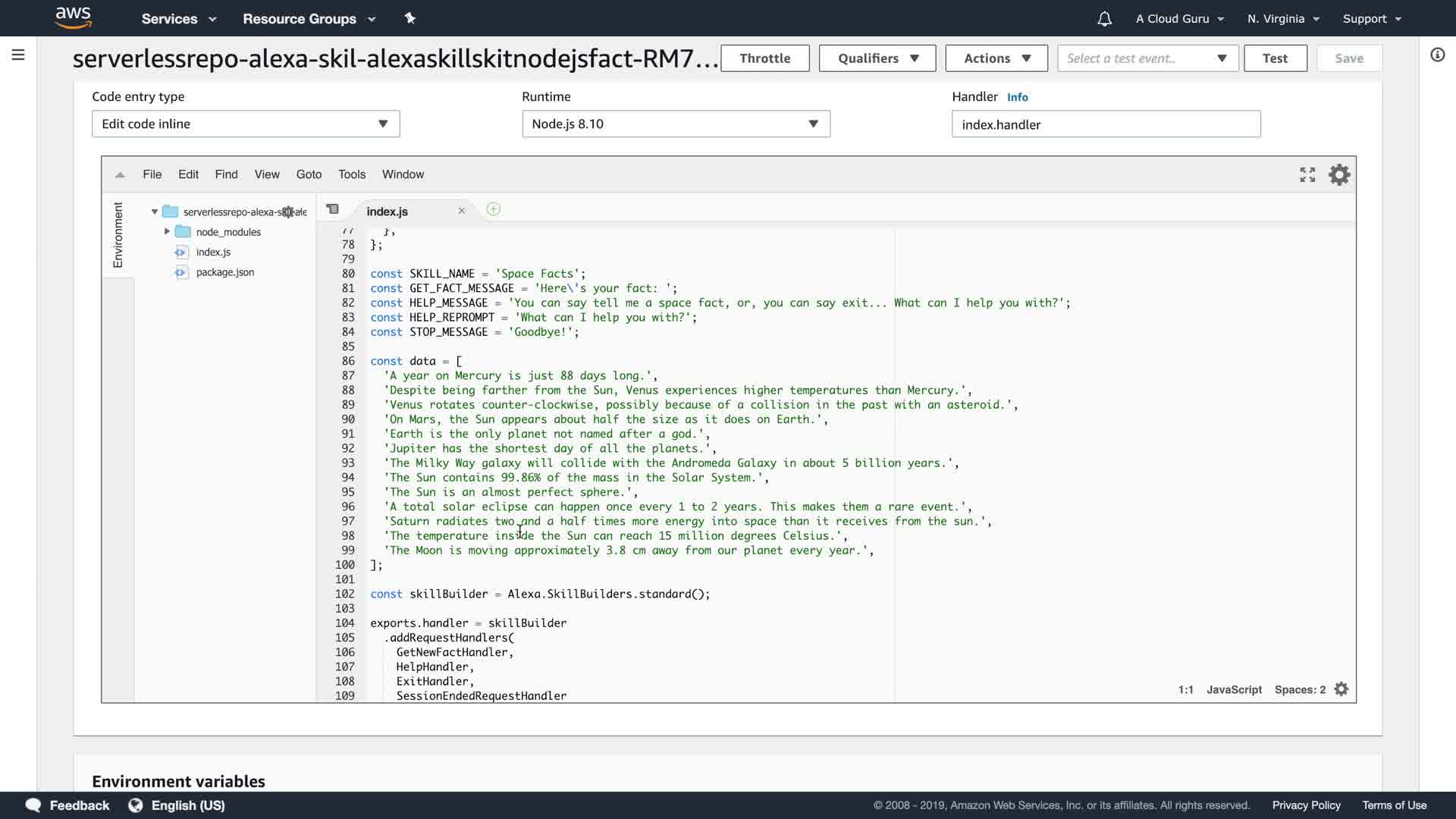
Task: Open the Goto menu in editor
Action: (309, 174)
